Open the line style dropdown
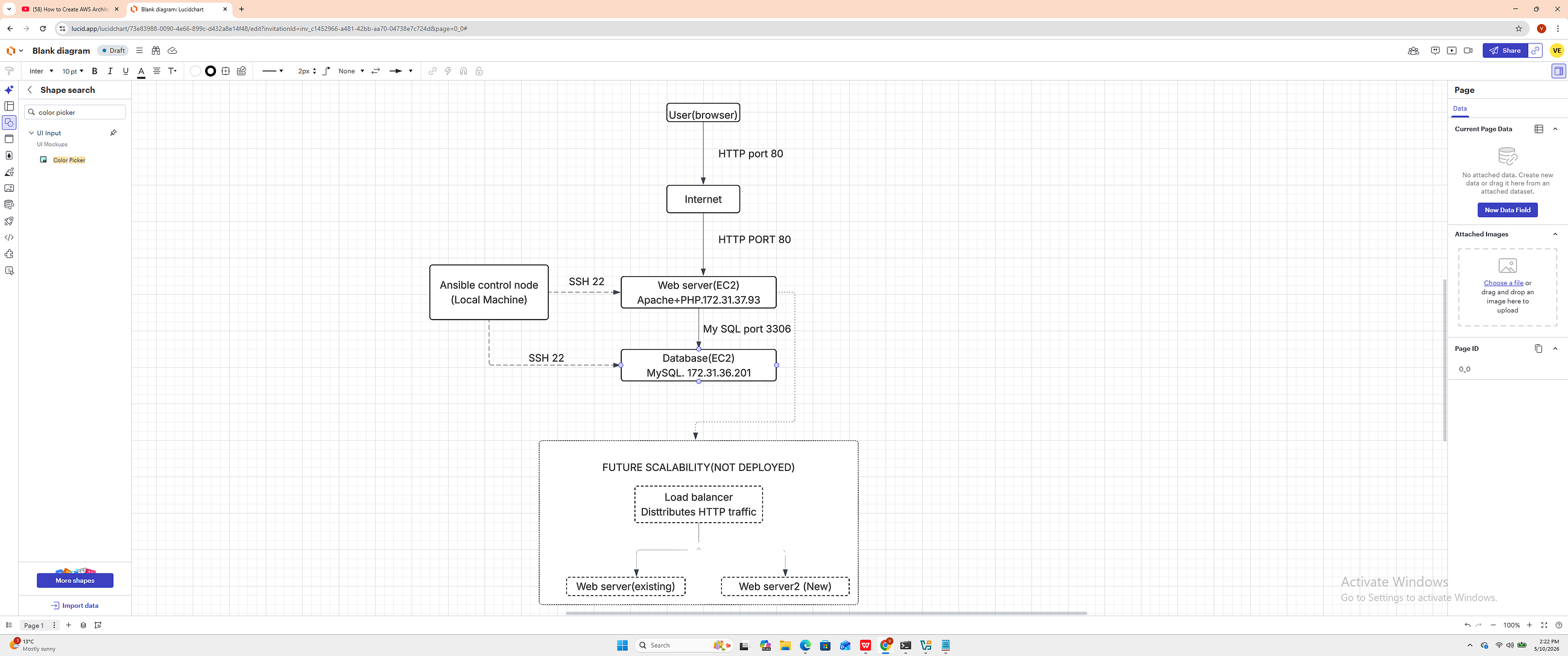The height and width of the screenshot is (656, 1568). click(x=272, y=71)
